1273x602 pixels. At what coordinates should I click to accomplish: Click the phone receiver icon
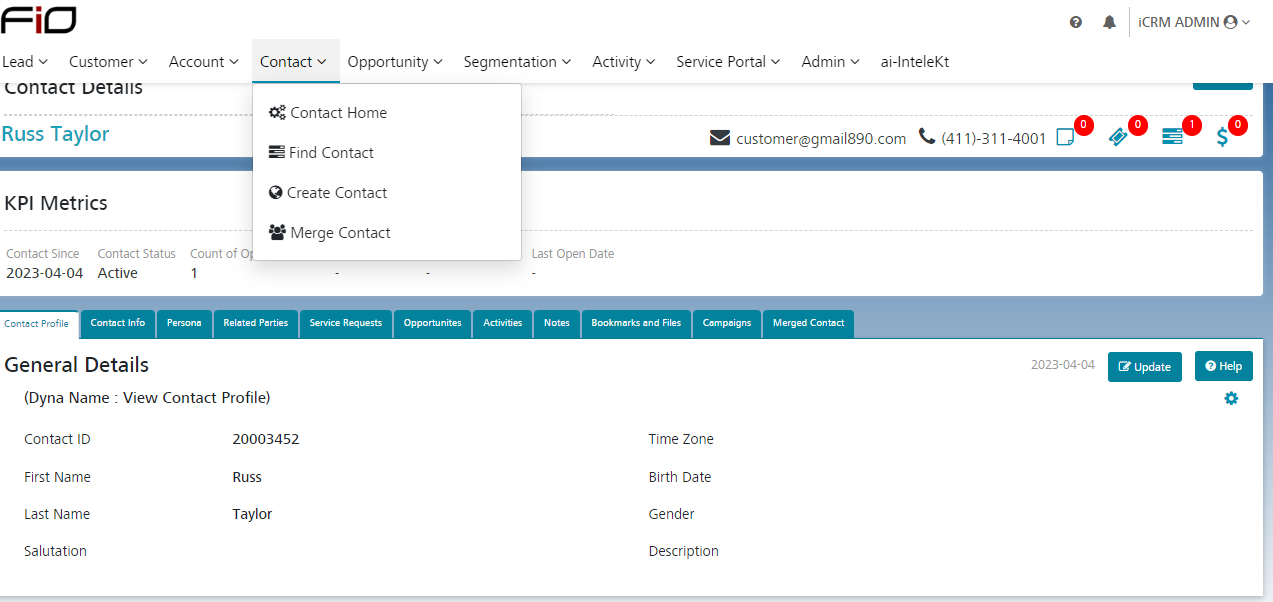tap(926, 136)
